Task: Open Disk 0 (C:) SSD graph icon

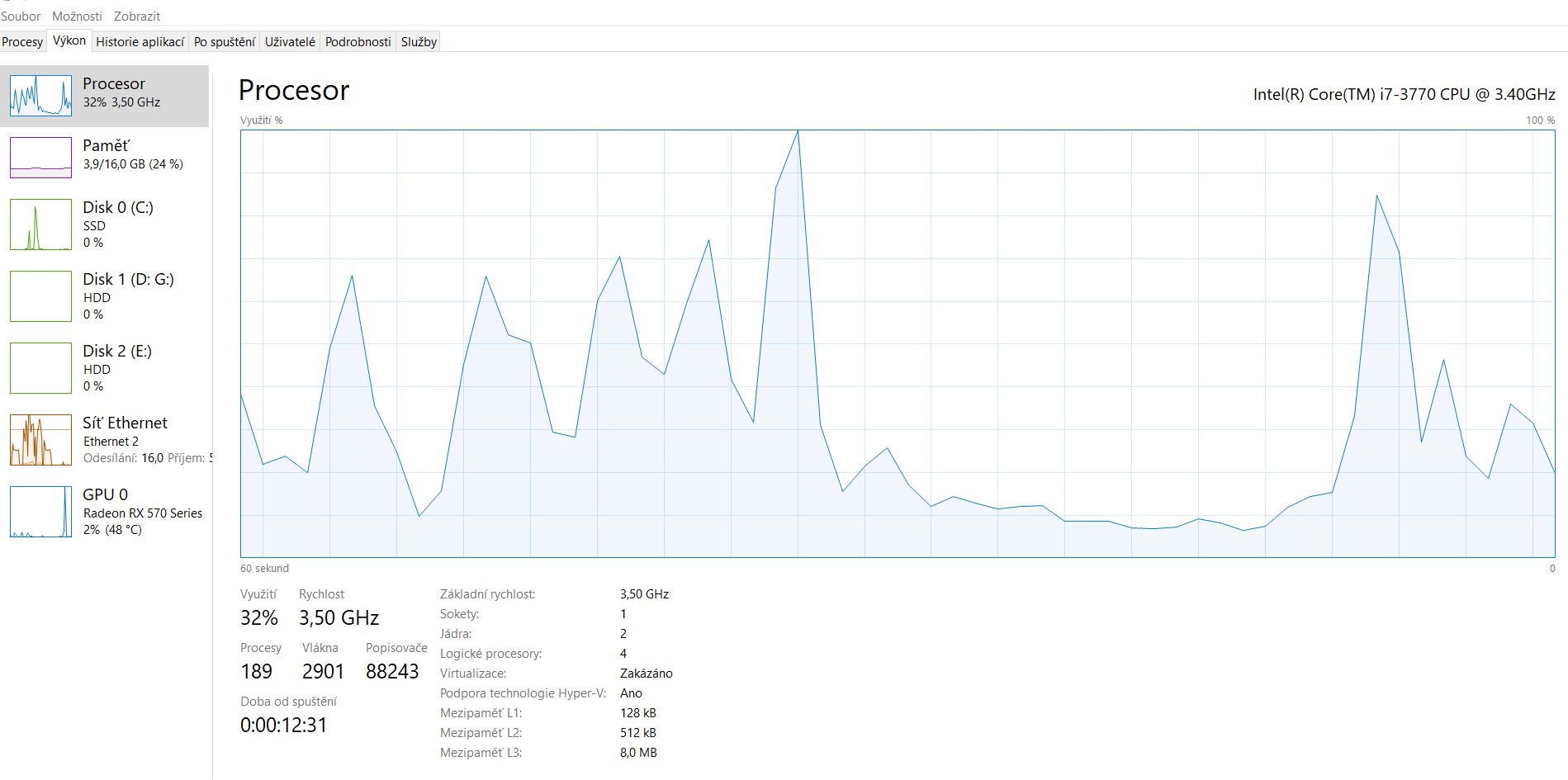Action: (x=40, y=225)
